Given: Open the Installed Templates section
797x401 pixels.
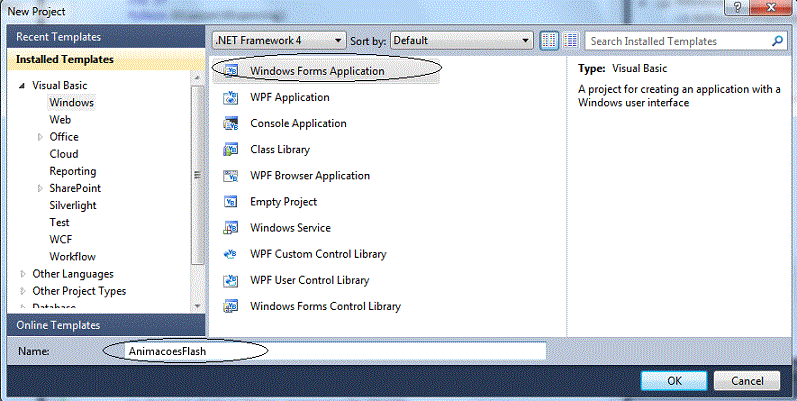Looking at the screenshot, I should pos(106,59).
